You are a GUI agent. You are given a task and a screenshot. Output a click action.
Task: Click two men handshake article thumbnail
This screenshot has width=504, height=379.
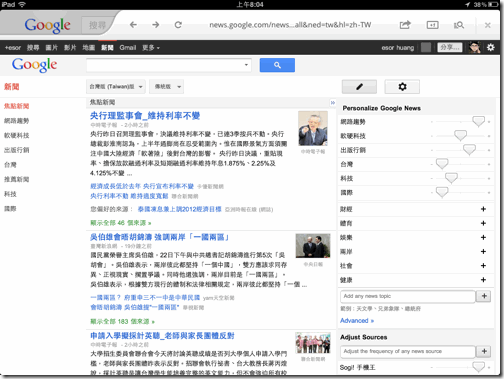pyautogui.click(x=313, y=246)
